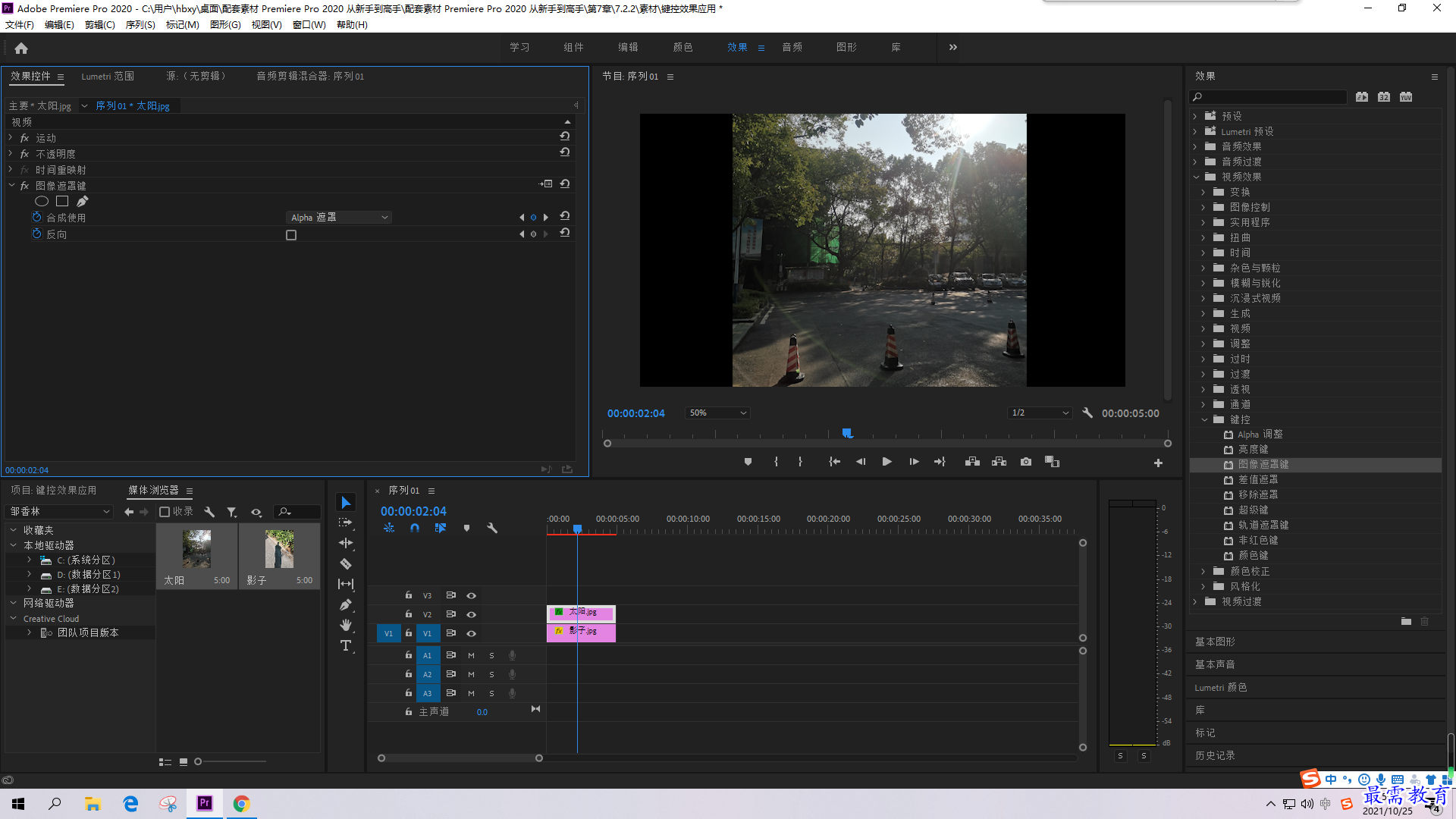Reset the 运动 effect
1456x819 pixels.
pos(565,136)
